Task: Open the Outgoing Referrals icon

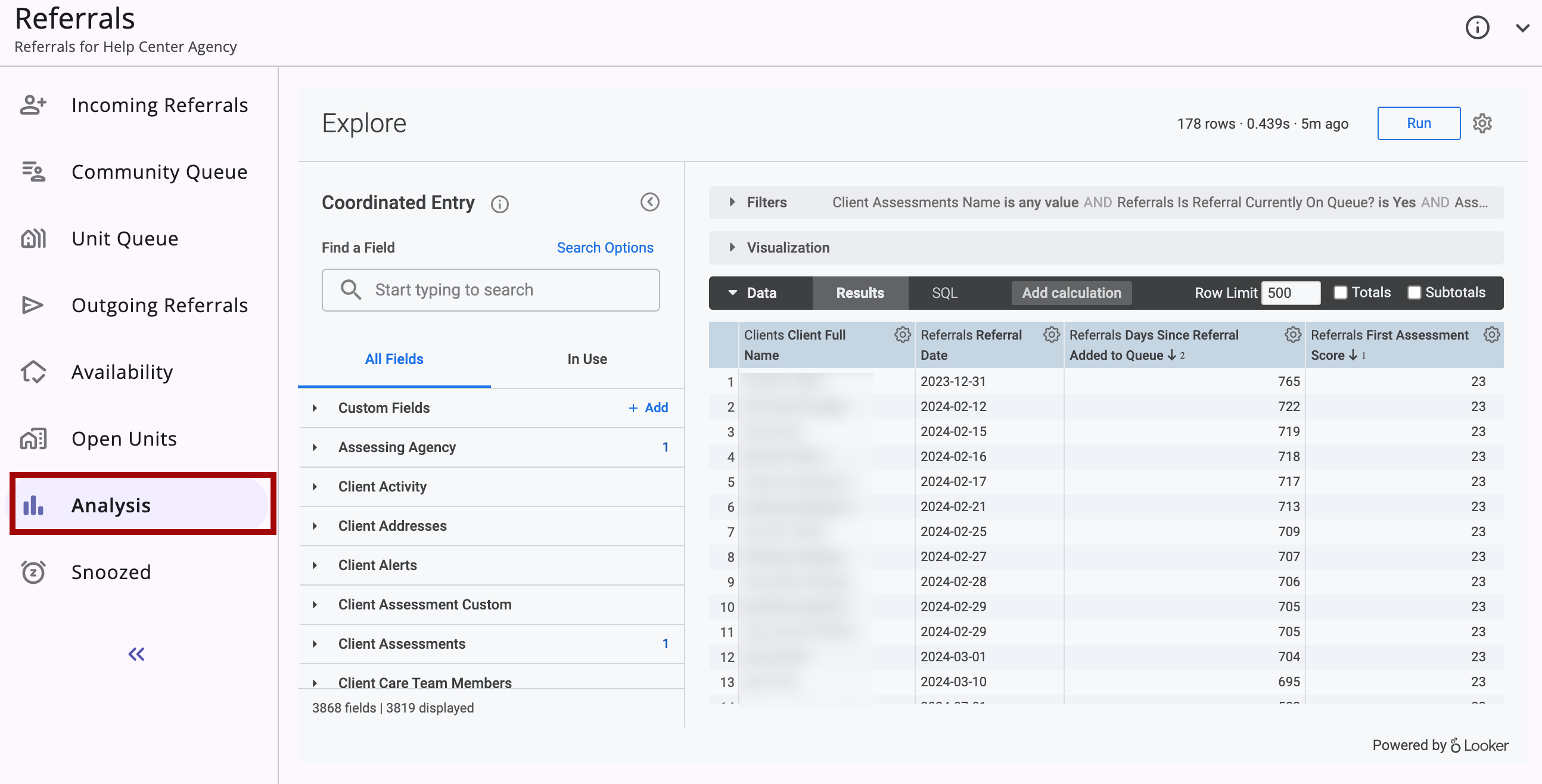Action: coord(33,305)
